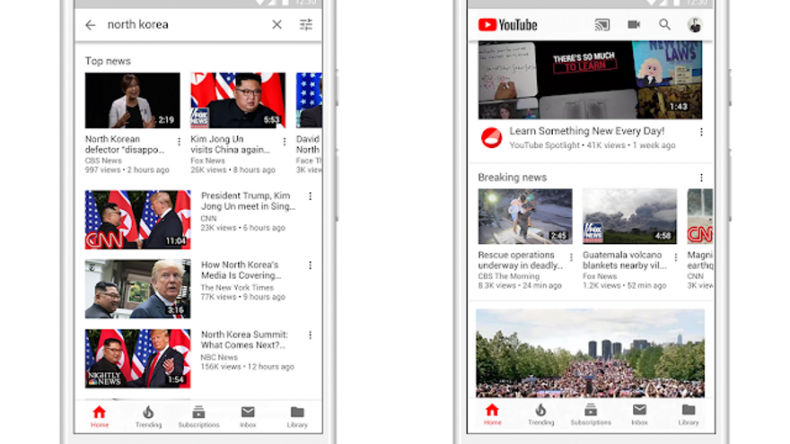Click 'CBS News' channel name
The height and width of the screenshot is (444, 790).
point(103,161)
